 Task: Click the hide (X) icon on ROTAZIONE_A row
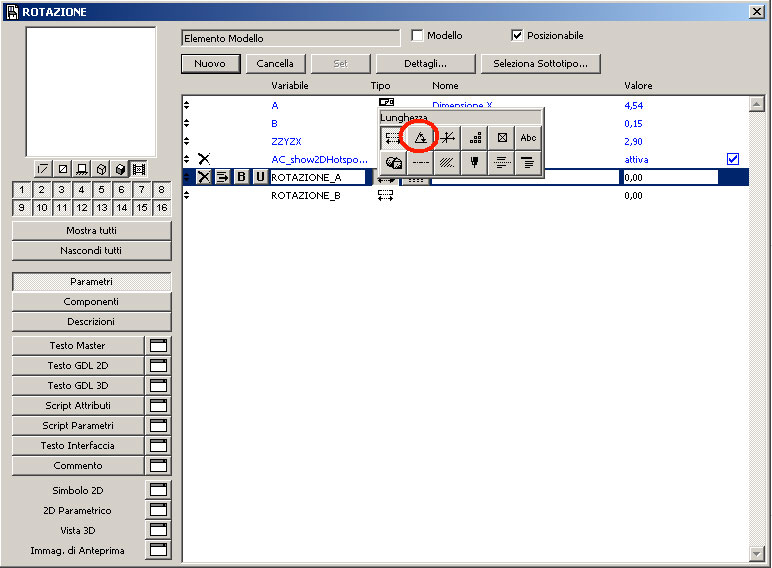coord(203,177)
